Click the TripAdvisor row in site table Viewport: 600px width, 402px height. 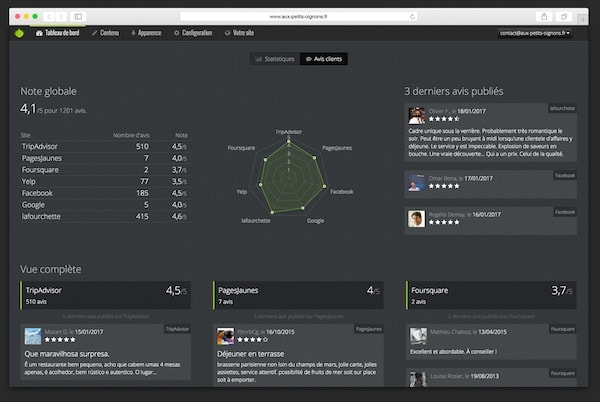[x=104, y=146]
